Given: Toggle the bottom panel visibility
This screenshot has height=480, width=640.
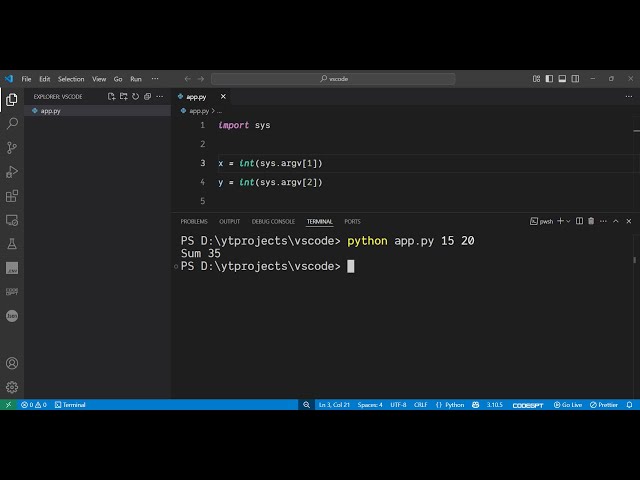Looking at the screenshot, I should click(562, 79).
